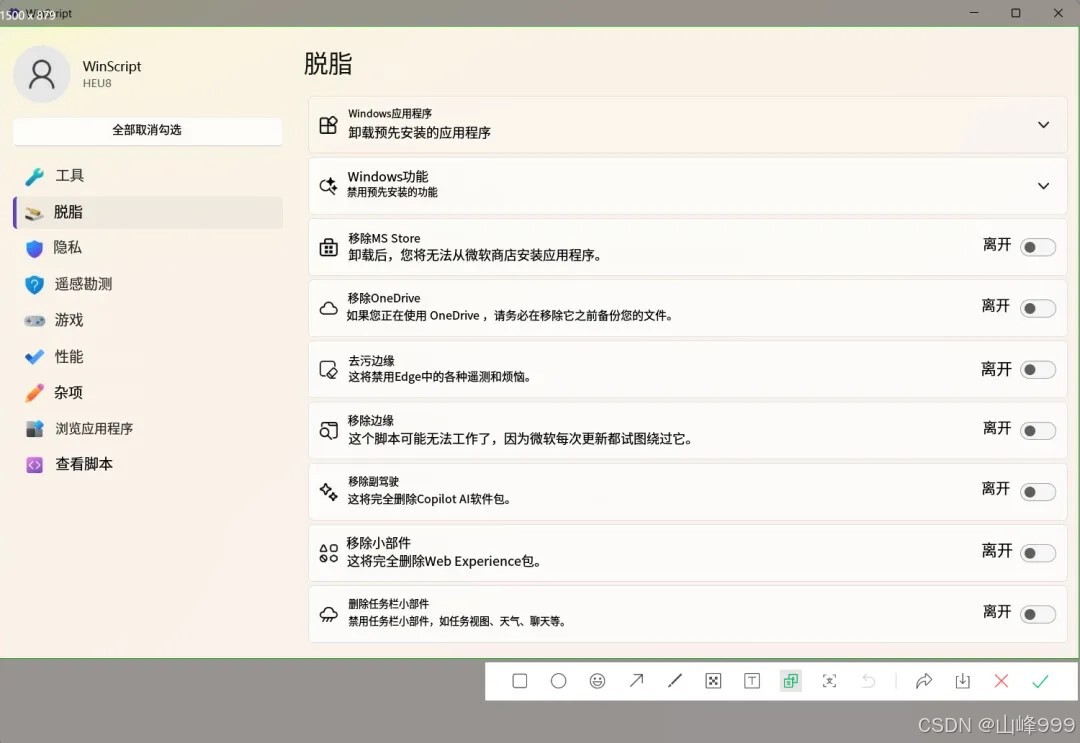The width and height of the screenshot is (1080, 743).
Task: Click the 全部取消勾选 button
Action: (147, 130)
